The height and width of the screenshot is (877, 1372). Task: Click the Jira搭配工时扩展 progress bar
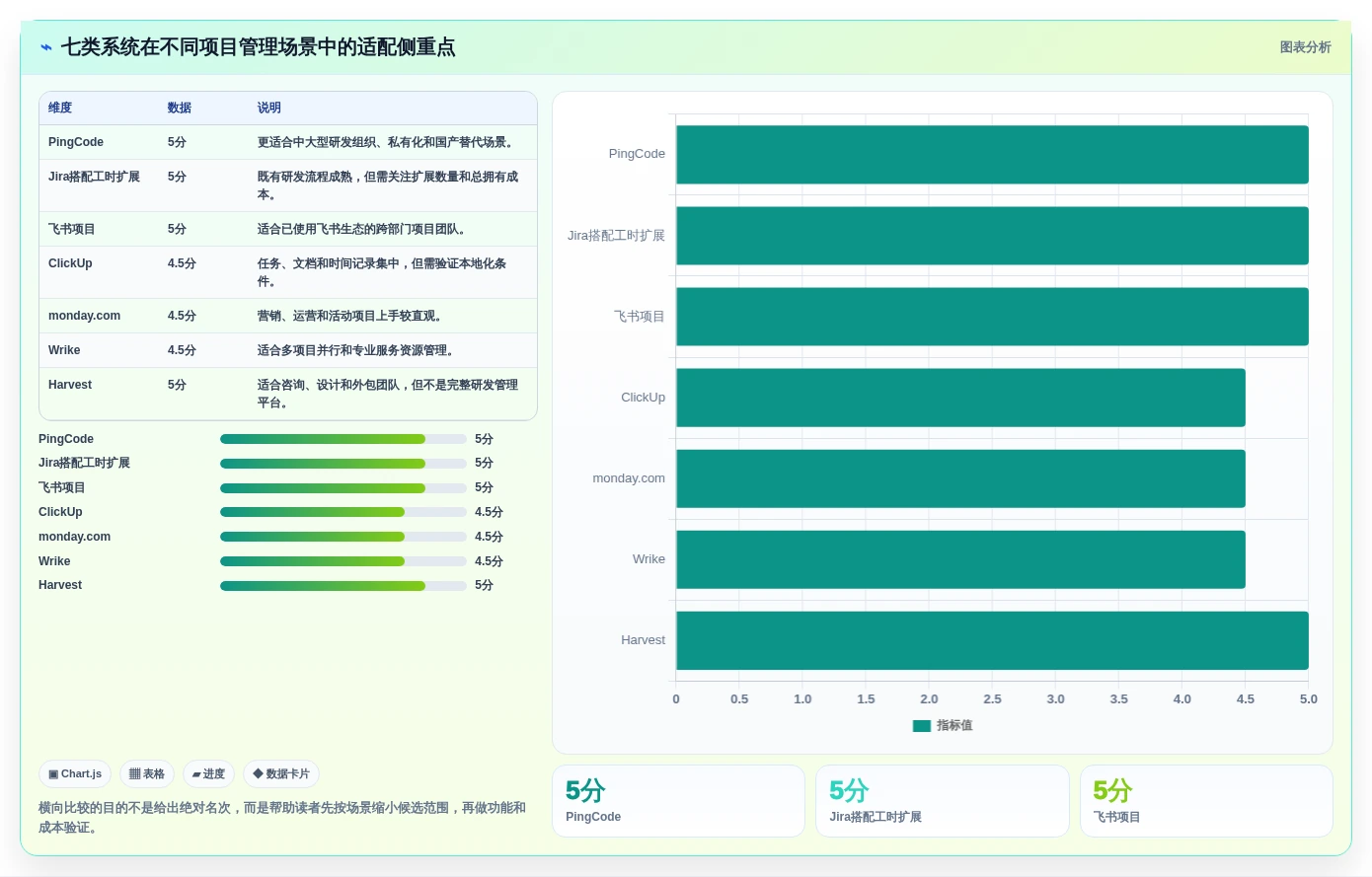click(x=343, y=464)
